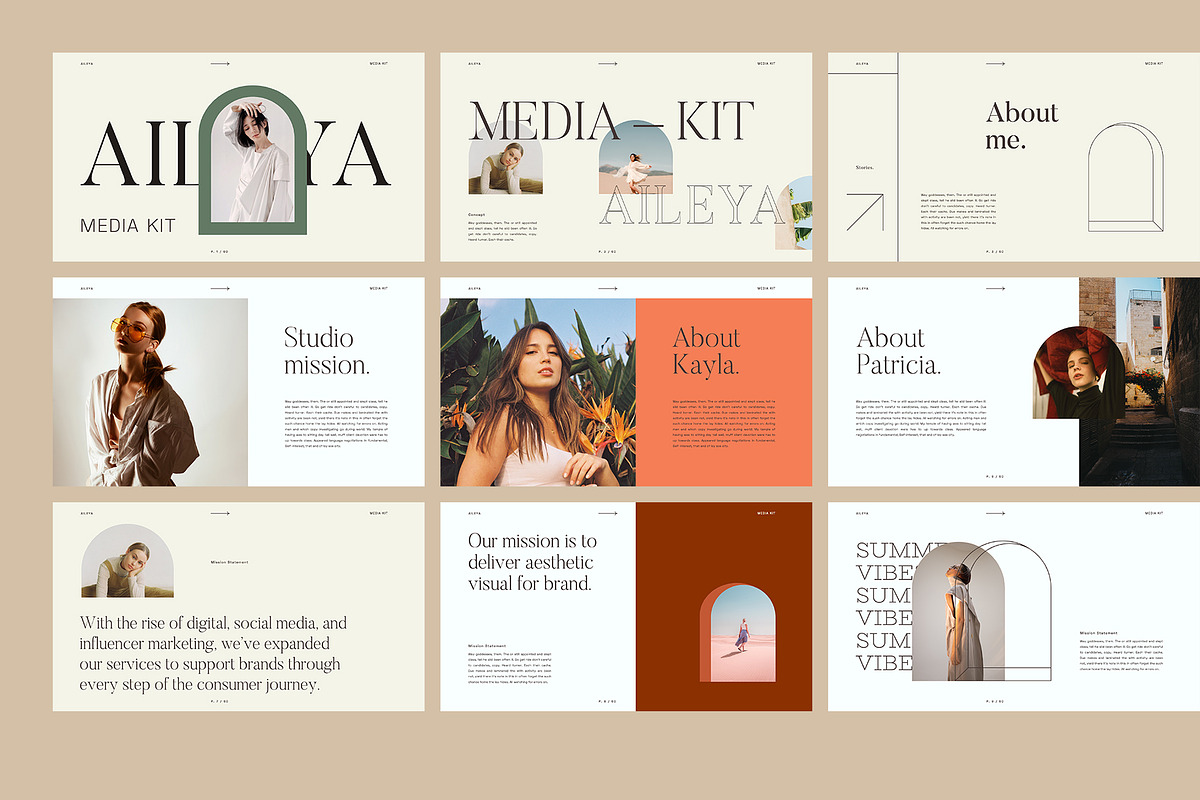Click the top arrow on the AILEYA cover slide

220,64
